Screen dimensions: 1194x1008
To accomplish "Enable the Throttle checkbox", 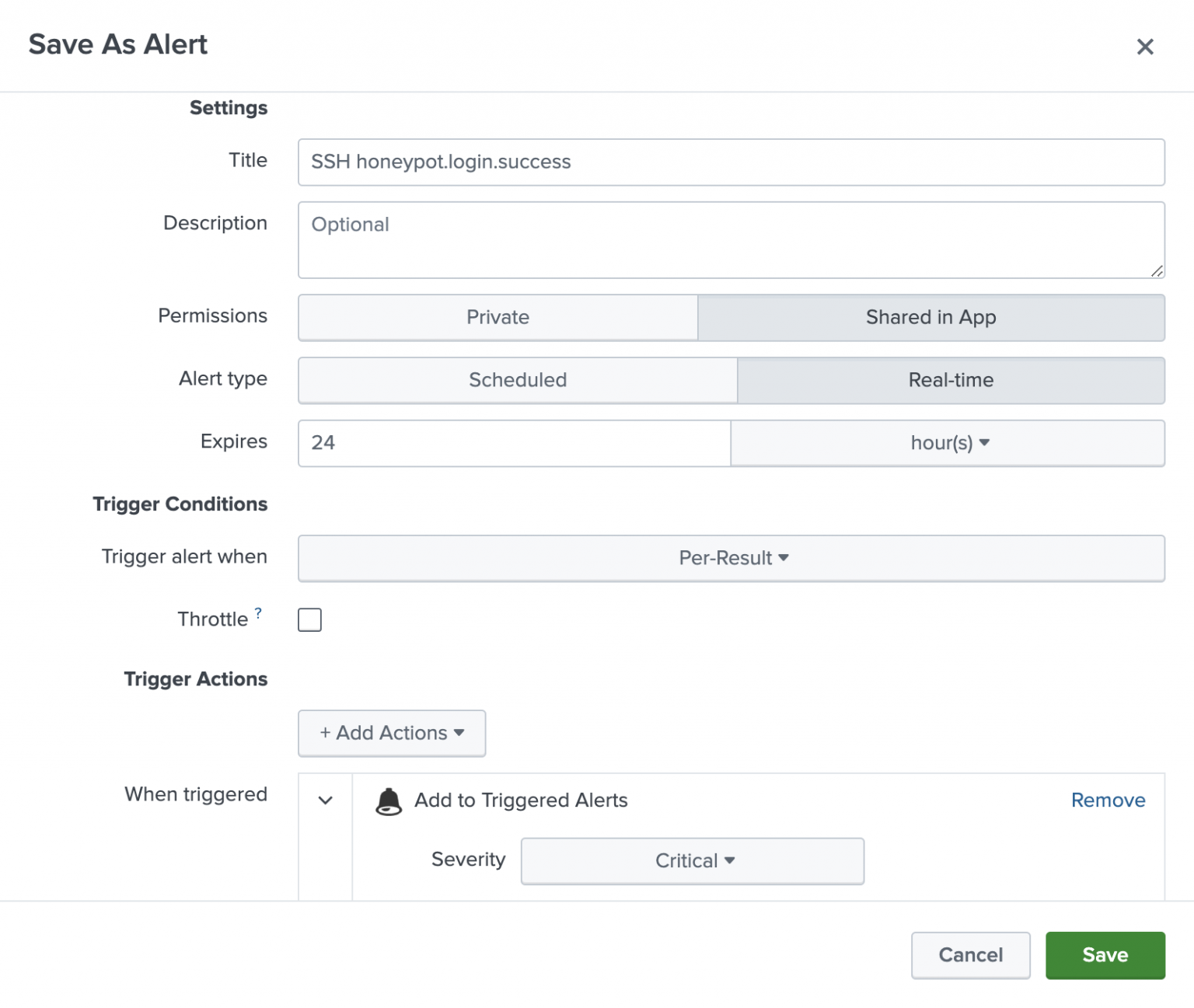I will coord(309,619).
